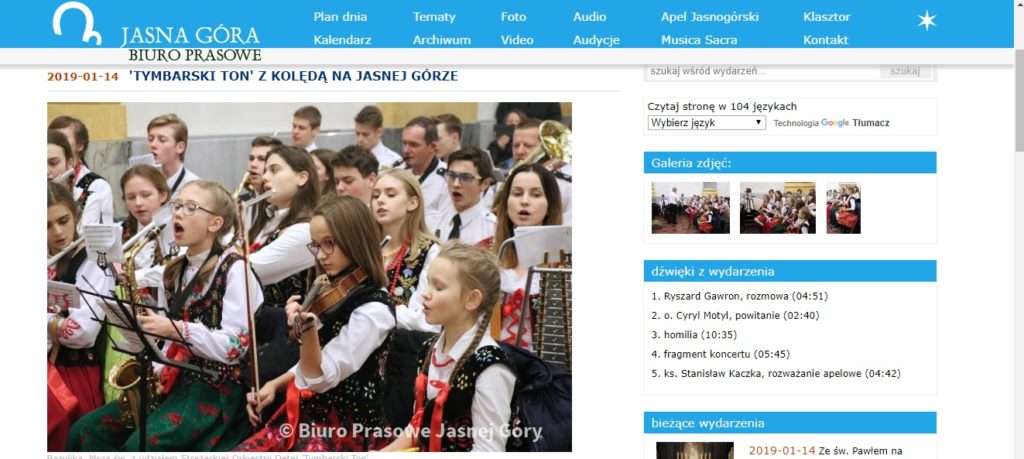Open the Apel Jasnogórski menu link
This screenshot has height=459, width=1024.
pyautogui.click(x=710, y=17)
